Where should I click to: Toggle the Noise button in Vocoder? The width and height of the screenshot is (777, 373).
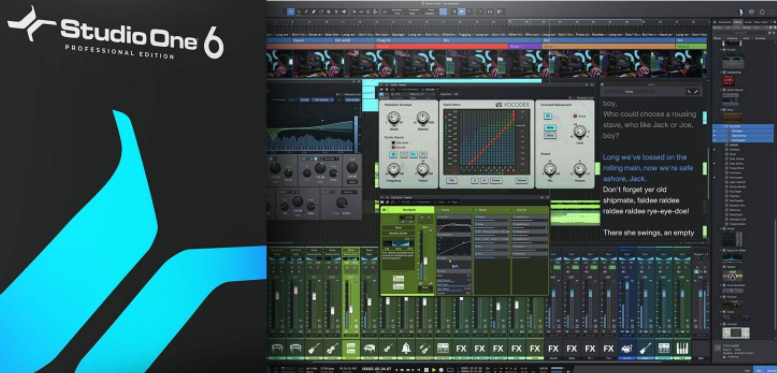point(549,128)
